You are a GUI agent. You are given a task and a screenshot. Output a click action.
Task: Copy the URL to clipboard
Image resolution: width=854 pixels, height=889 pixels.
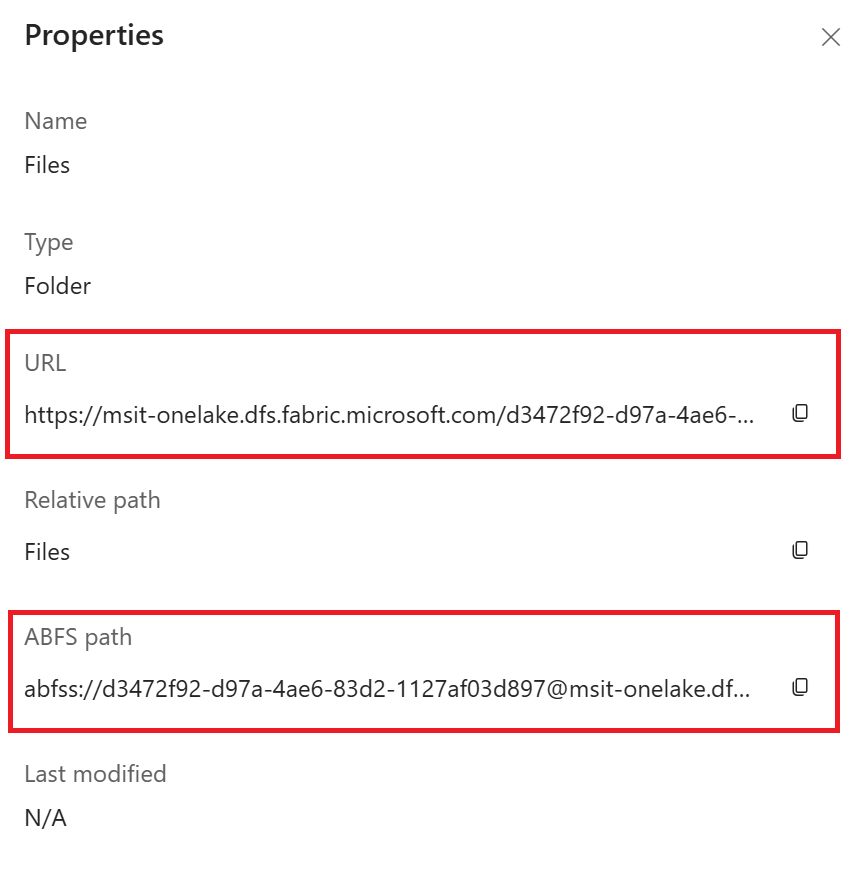point(800,413)
